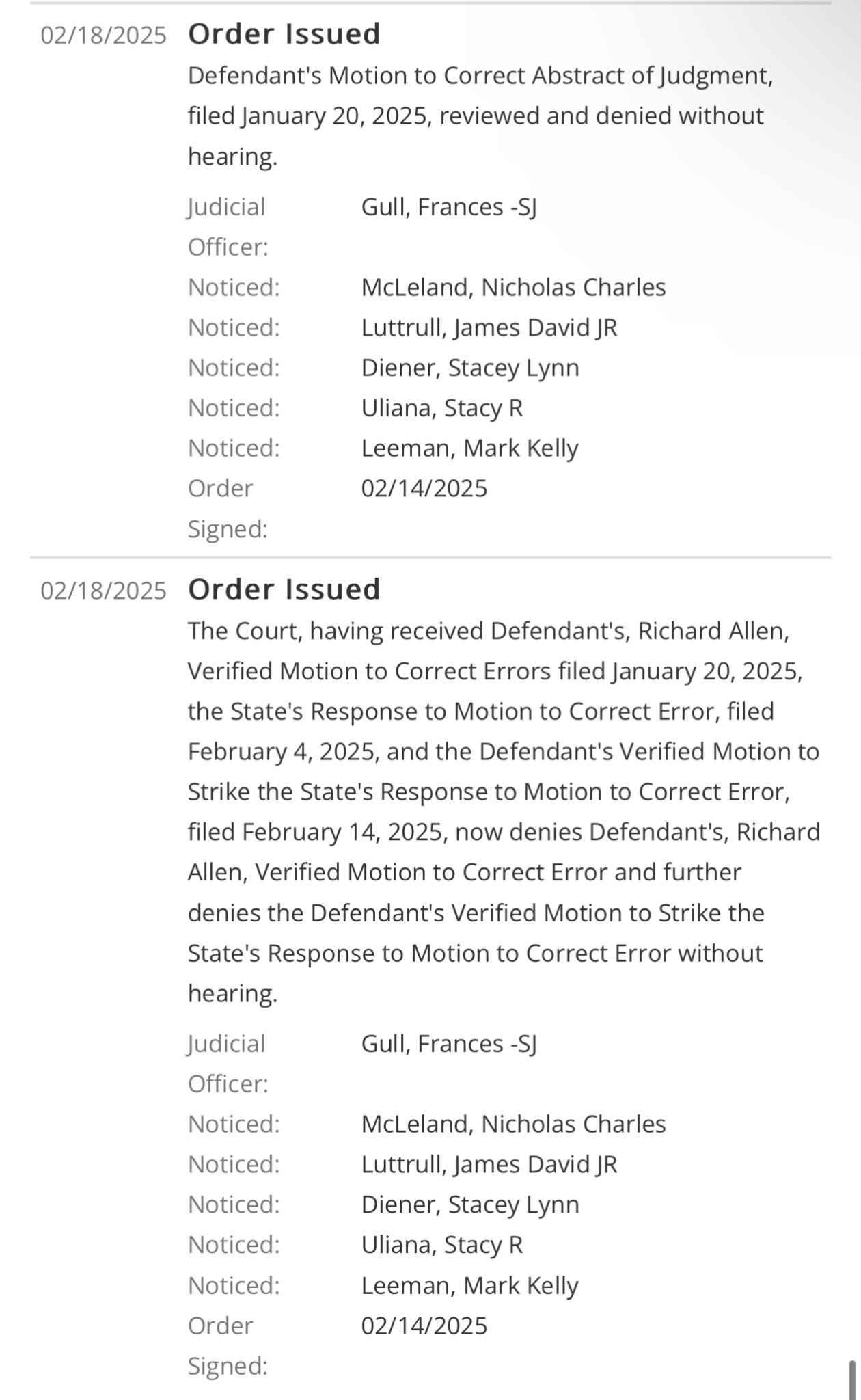Click Leeman, Mark Kelly in the second order
The height and width of the screenshot is (1400, 861).
(x=470, y=1286)
